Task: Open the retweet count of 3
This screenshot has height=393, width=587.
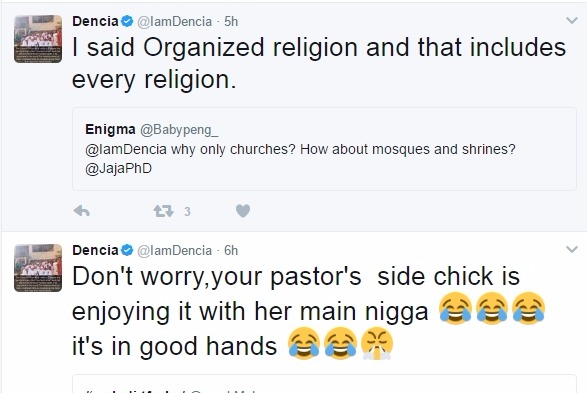Action: [188, 211]
